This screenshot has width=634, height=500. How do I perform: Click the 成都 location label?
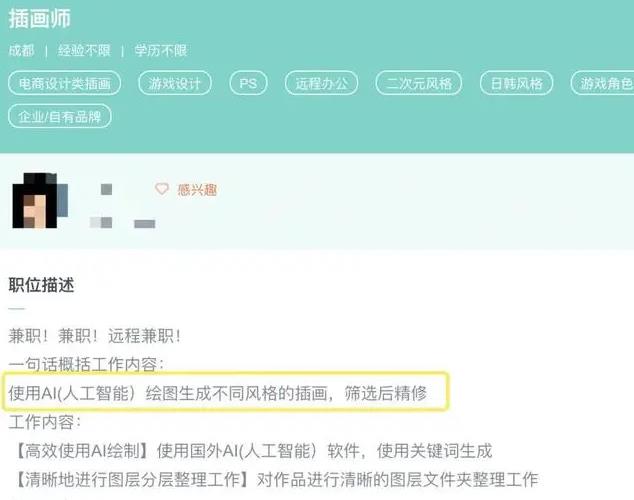point(21,51)
